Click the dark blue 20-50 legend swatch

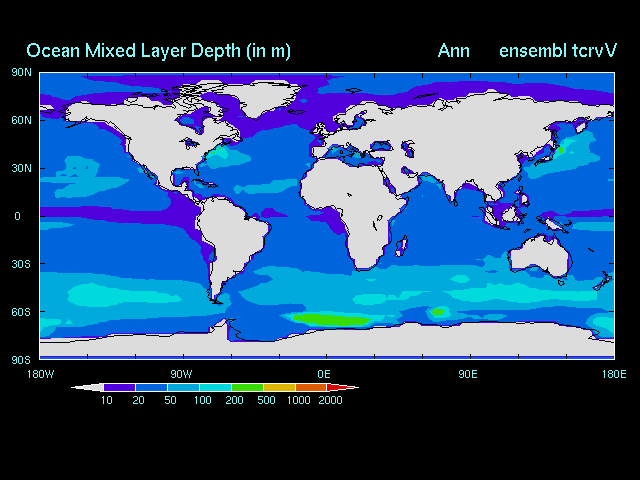point(151,387)
